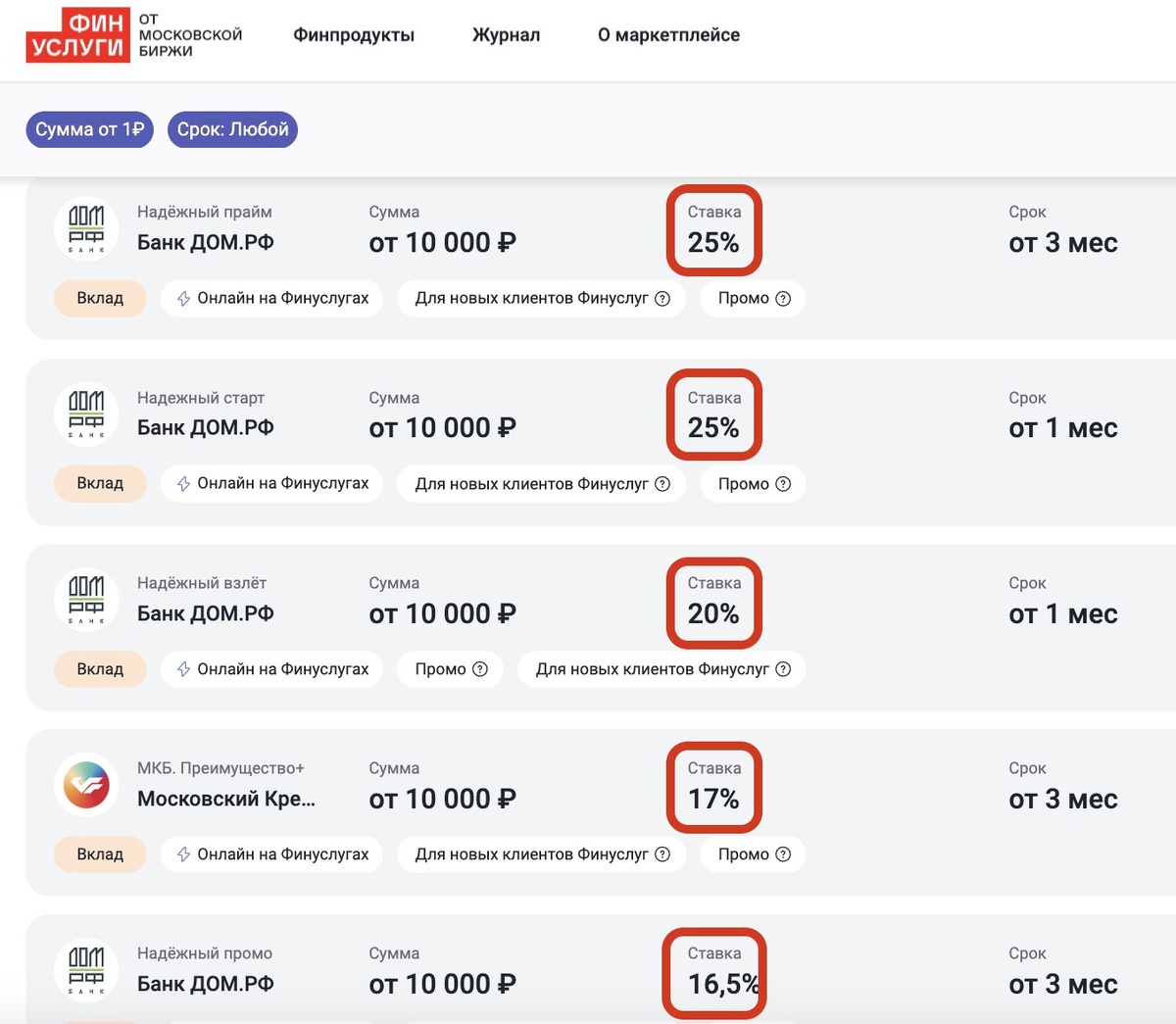Viewport: 1176px width, 1024px height.
Task: Open help icon for new clients in Надёжный взлёт
Action: (783, 669)
